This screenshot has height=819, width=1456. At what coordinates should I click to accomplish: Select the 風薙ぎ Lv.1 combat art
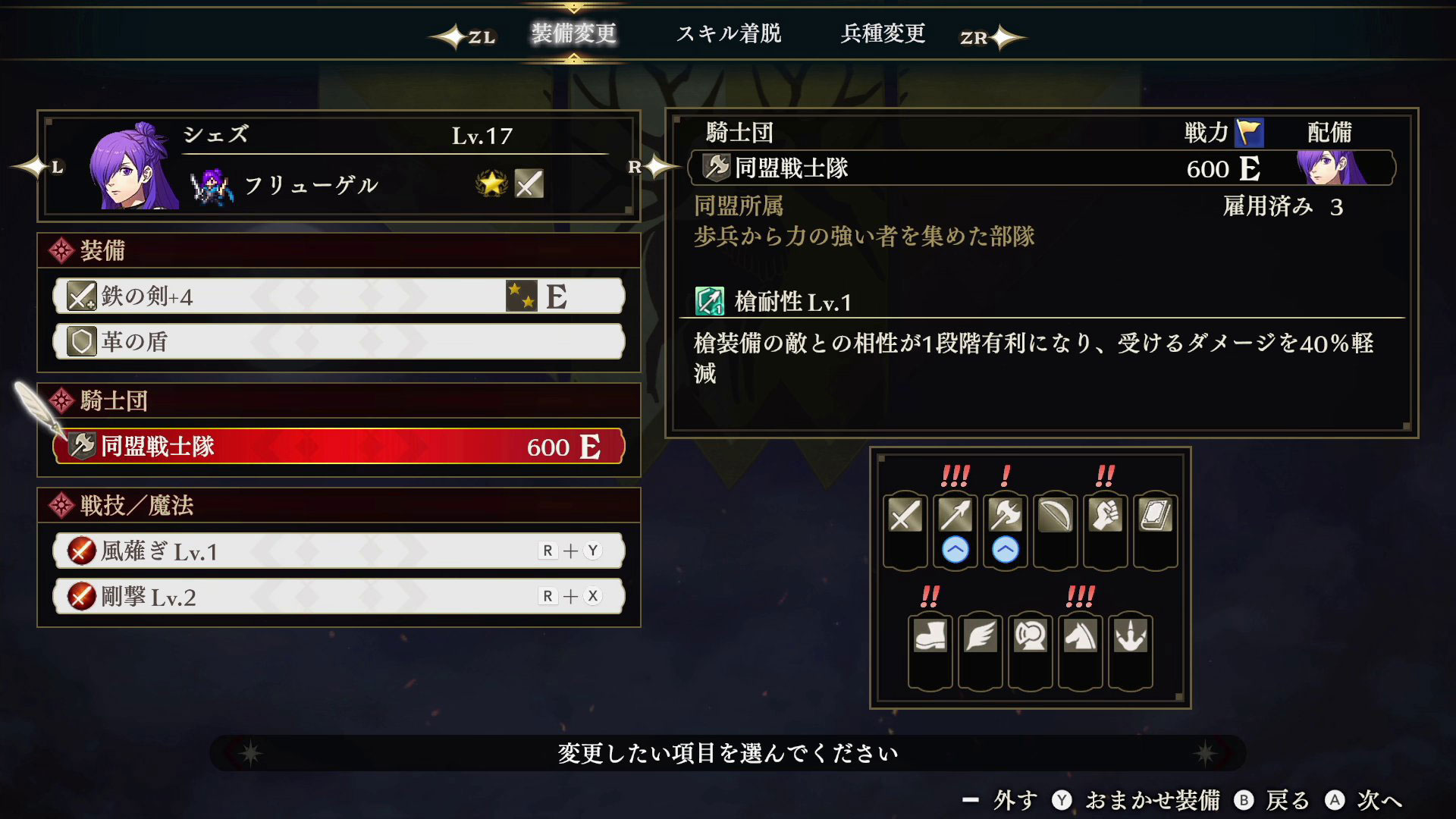[x=339, y=551]
